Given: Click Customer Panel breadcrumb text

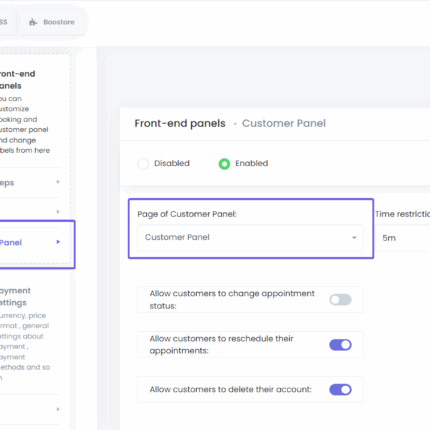Looking at the screenshot, I should click(284, 124).
